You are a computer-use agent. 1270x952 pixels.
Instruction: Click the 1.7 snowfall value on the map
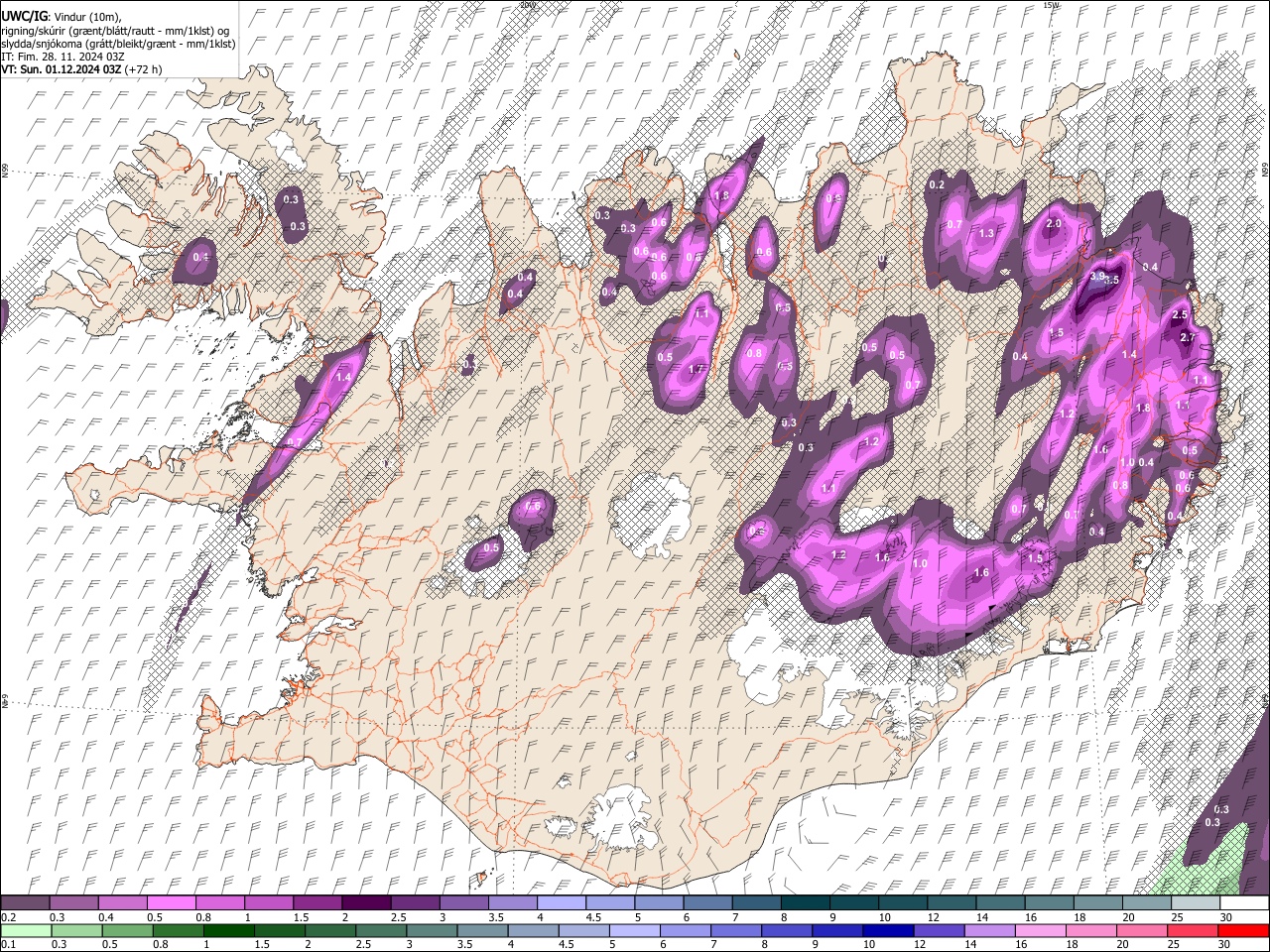(697, 370)
